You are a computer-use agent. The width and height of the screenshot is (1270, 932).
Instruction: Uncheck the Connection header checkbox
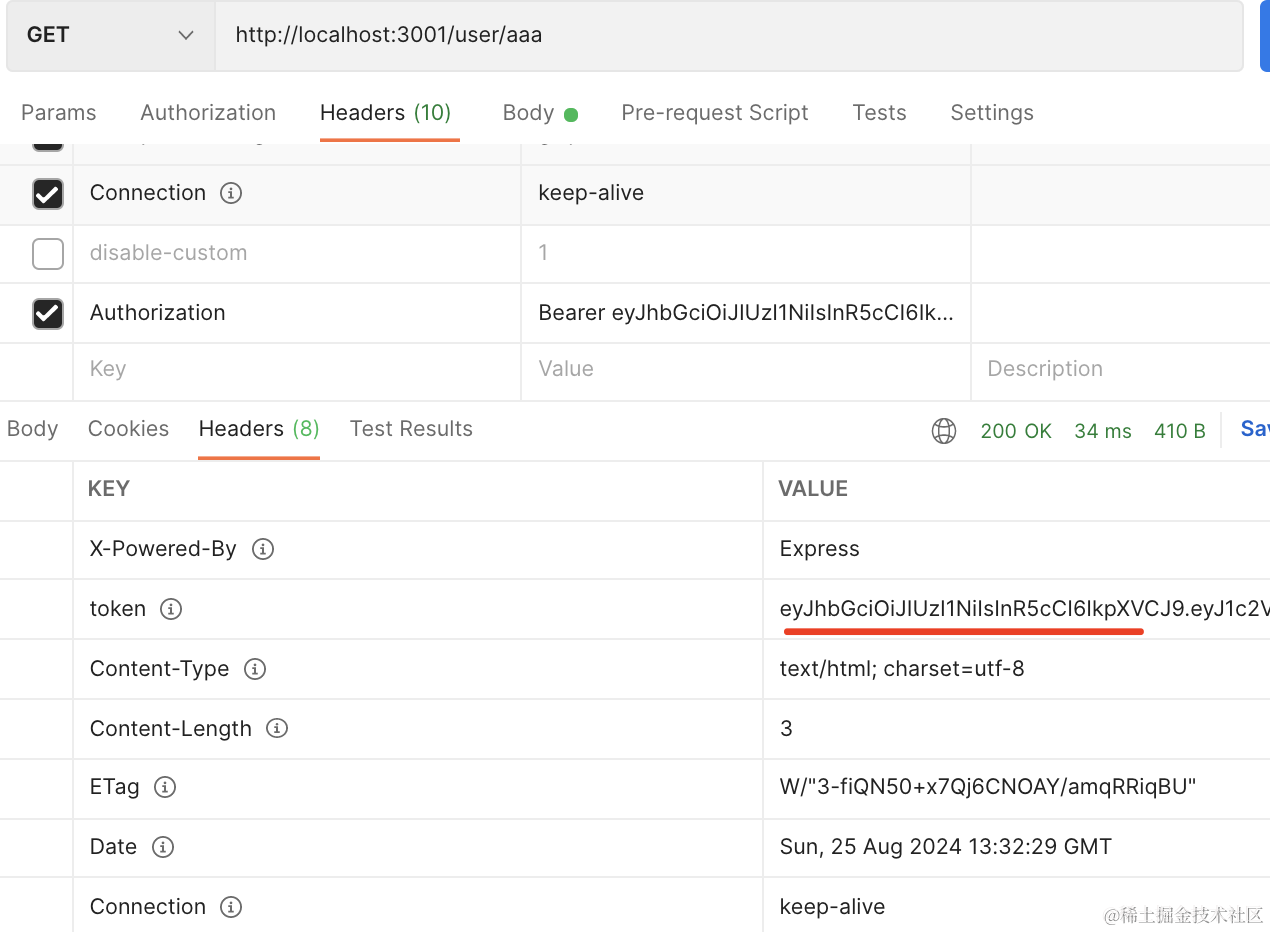pyautogui.click(x=48, y=193)
